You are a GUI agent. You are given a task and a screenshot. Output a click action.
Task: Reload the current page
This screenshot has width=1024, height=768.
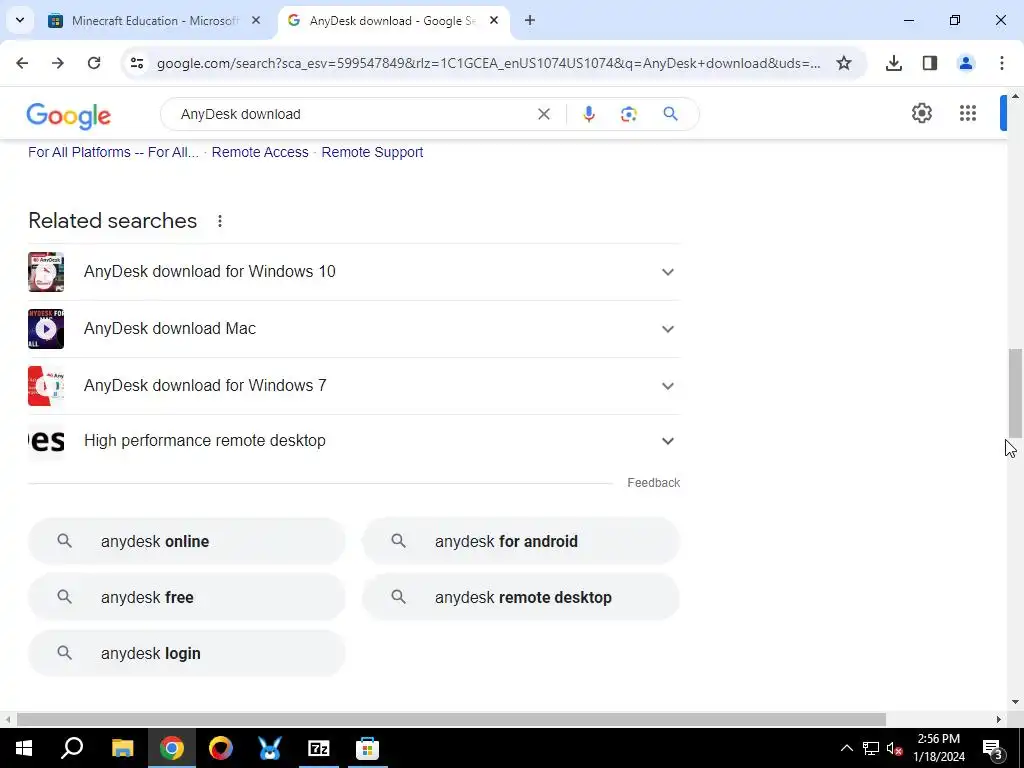tap(94, 63)
